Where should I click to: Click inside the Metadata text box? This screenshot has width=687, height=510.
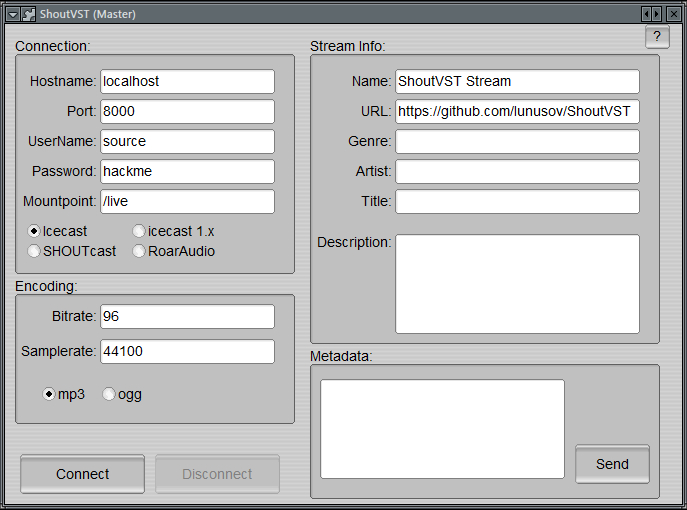442,428
